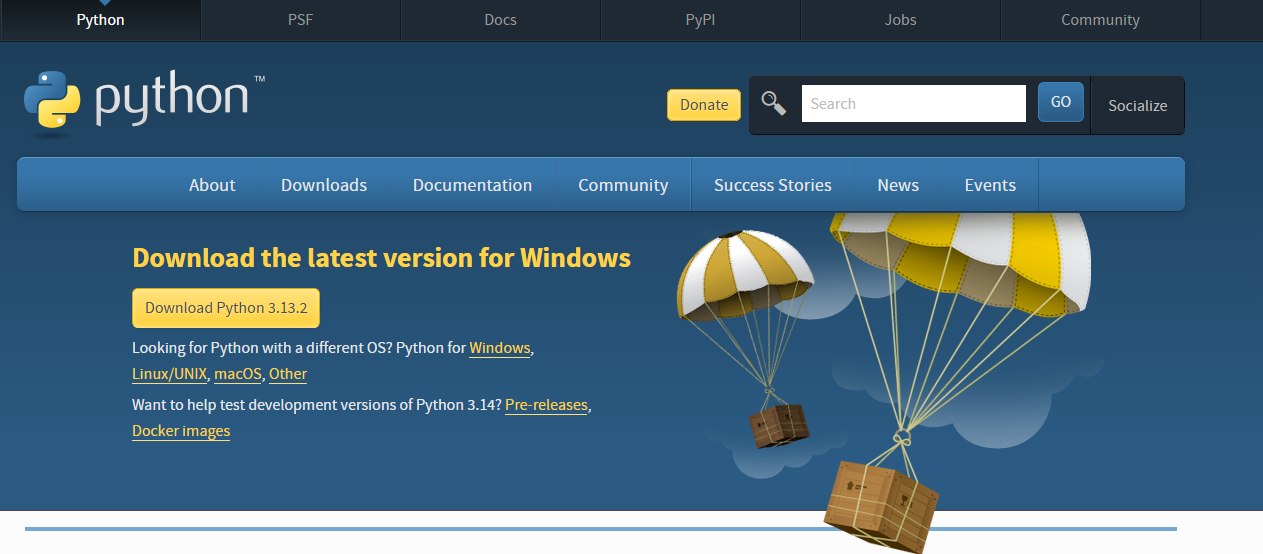Open the Success Stories navigation item

(773, 185)
